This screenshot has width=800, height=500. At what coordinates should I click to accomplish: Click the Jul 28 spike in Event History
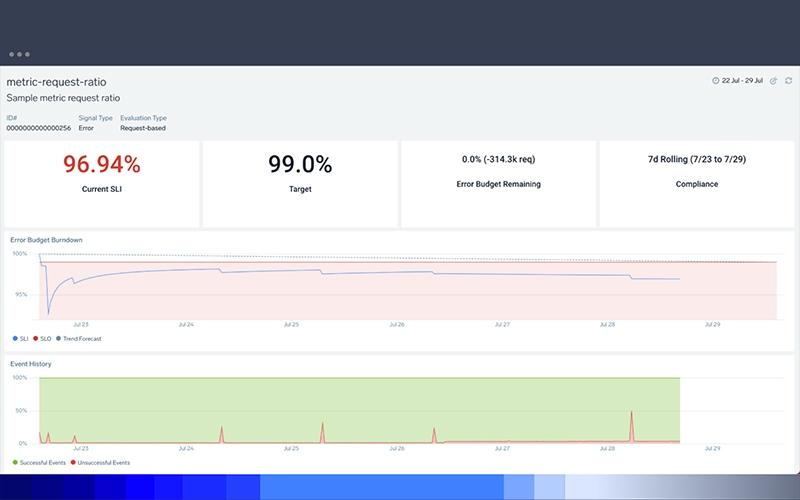632,426
